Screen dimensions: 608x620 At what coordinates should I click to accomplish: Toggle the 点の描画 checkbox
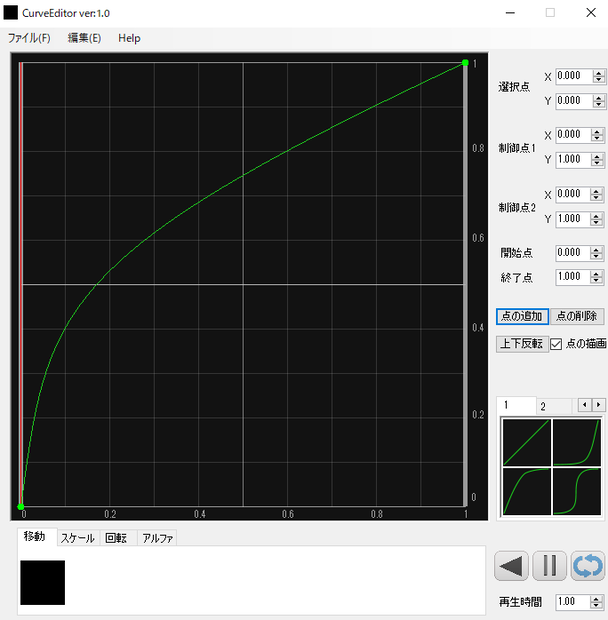[x=556, y=344]
